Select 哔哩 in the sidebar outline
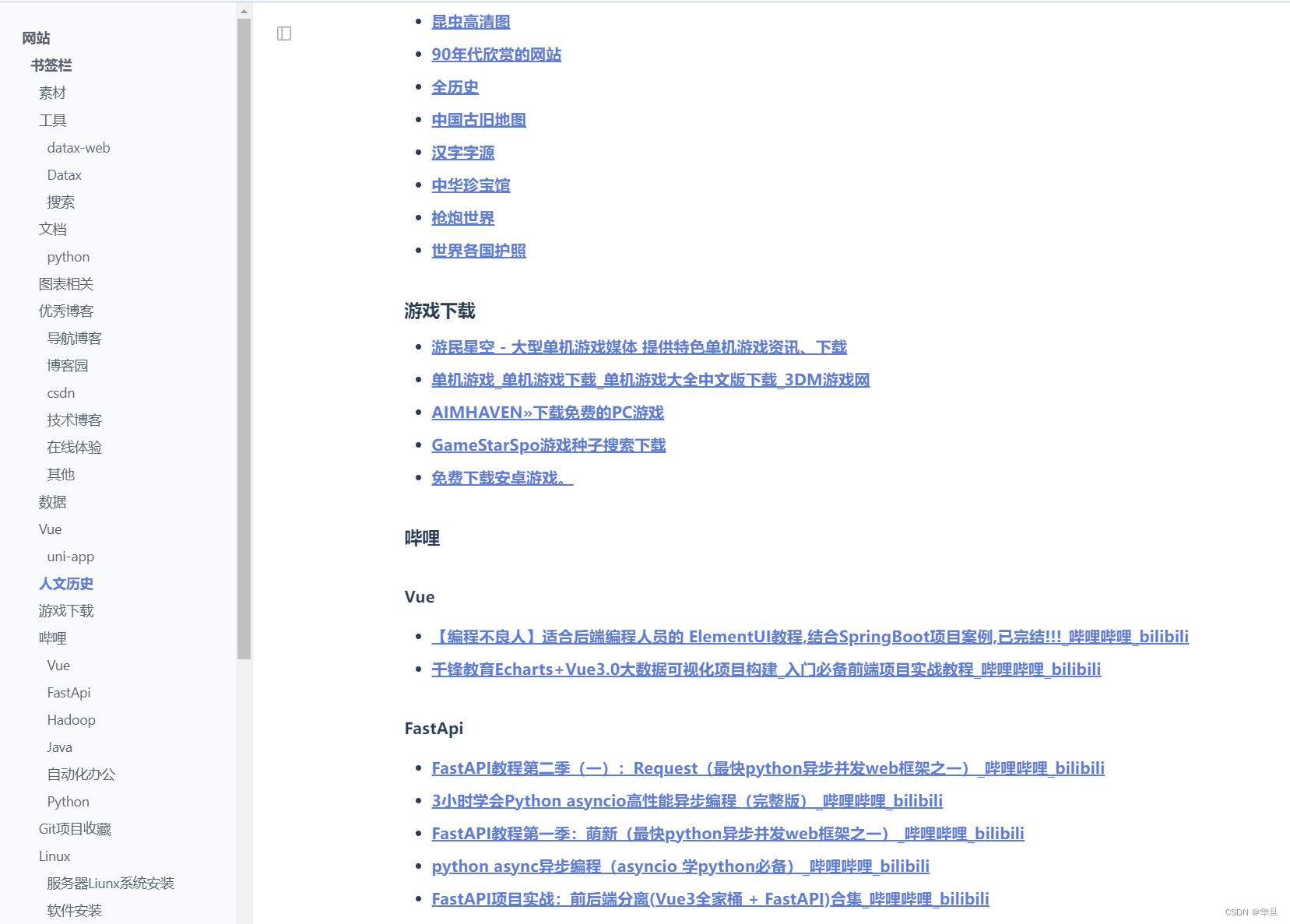The image size is (1290, 924). tap(53, 638)
